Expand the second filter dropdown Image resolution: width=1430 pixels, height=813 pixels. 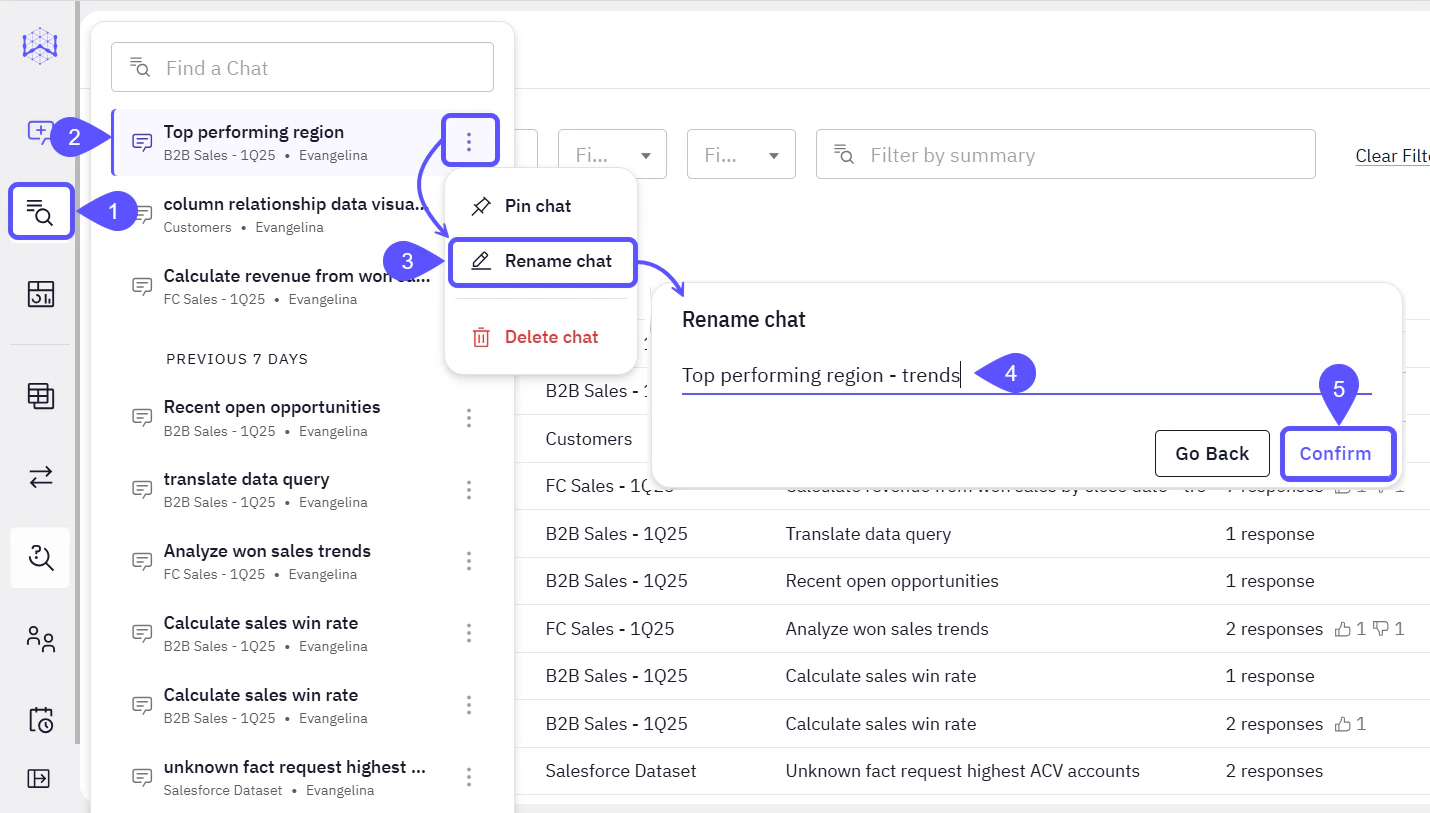pos(741,154)
